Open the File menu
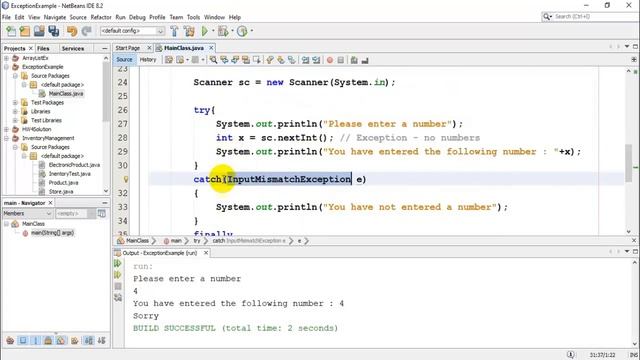The image size is (640, 360). click(6, 17)
